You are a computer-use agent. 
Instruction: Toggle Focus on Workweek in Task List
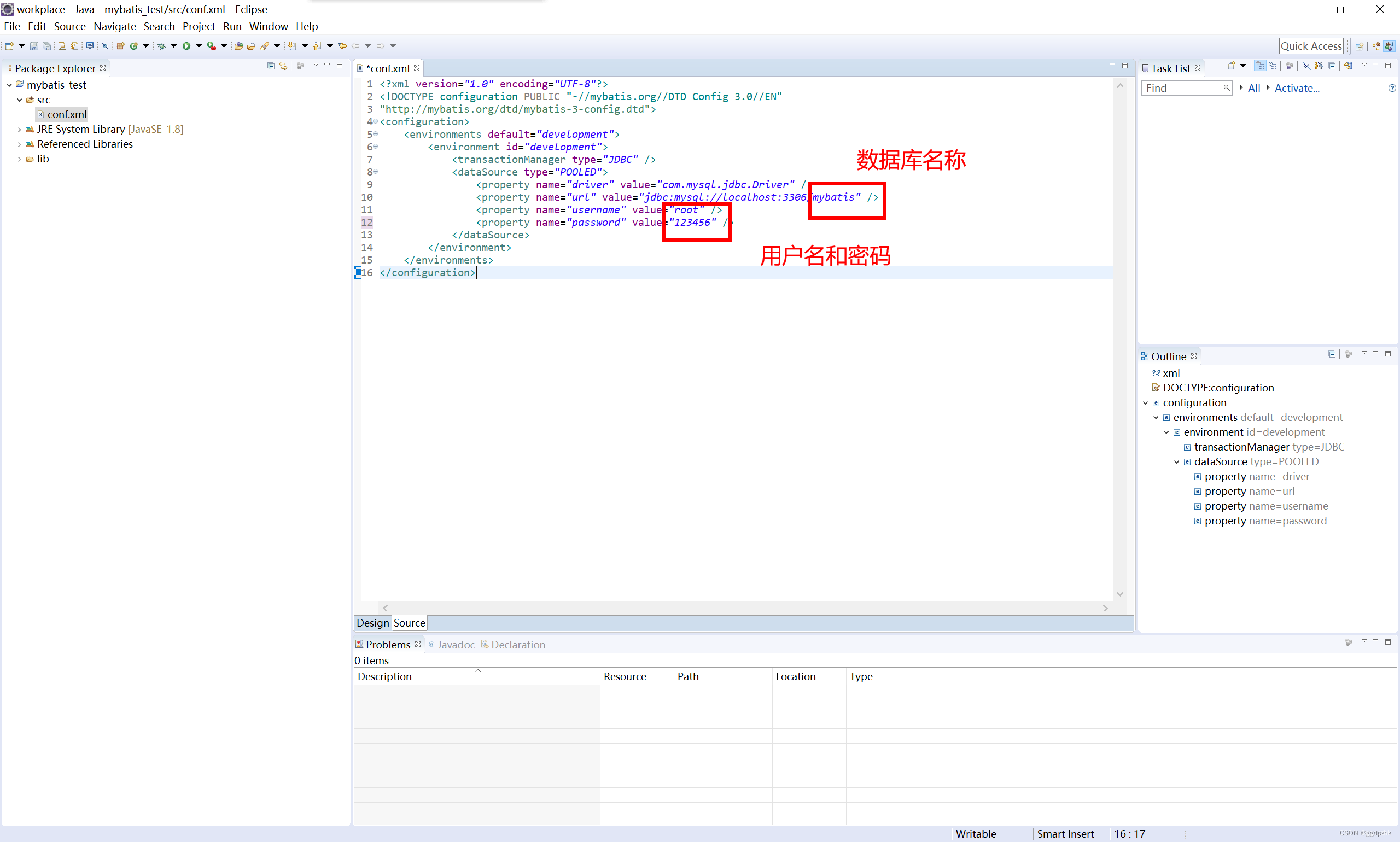(x=1290, y=66)
